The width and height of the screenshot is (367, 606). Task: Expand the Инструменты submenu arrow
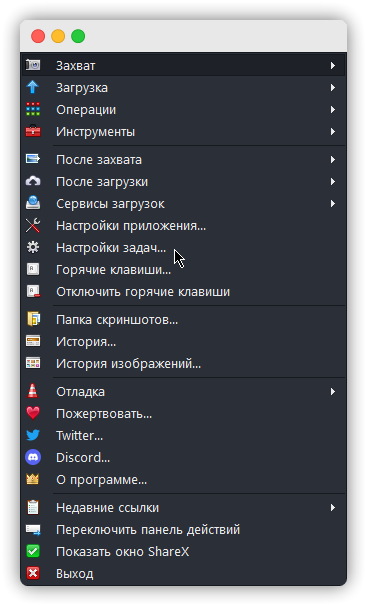pos(333,131)
